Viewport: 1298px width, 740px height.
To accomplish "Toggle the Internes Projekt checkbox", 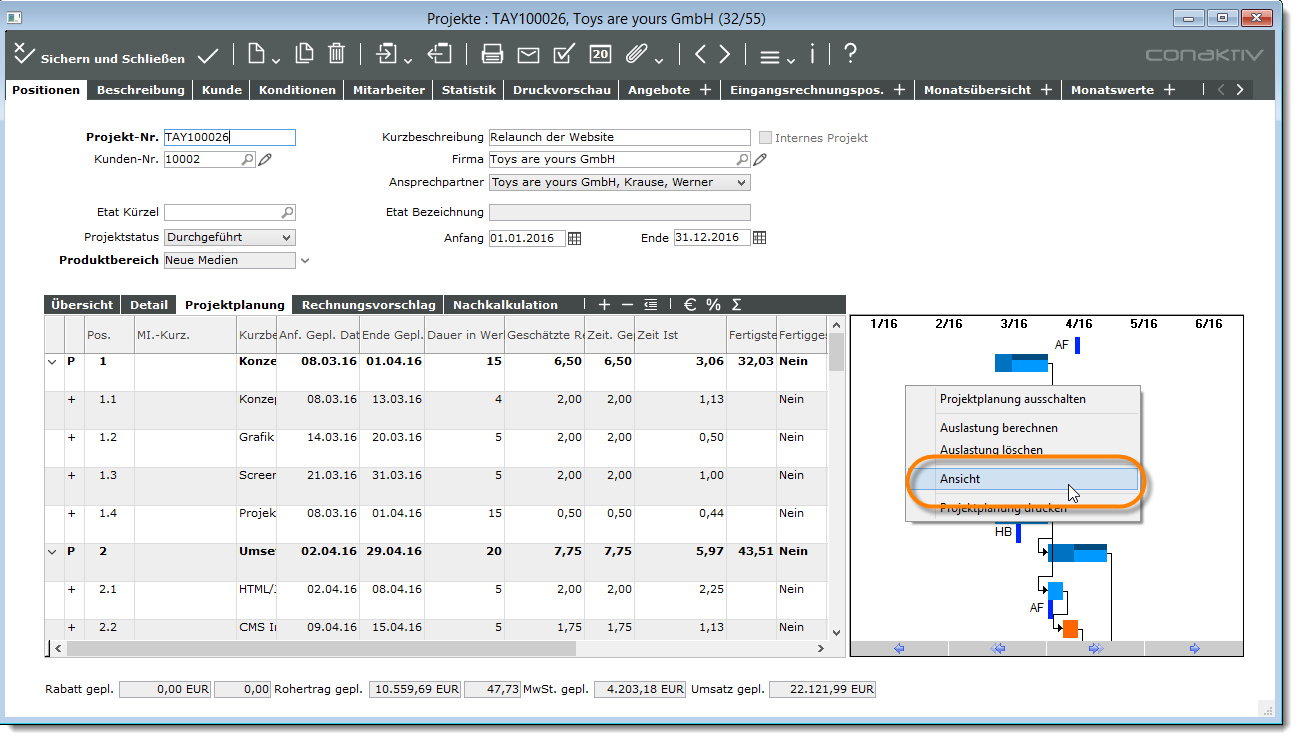I will (x=766, y=138).
